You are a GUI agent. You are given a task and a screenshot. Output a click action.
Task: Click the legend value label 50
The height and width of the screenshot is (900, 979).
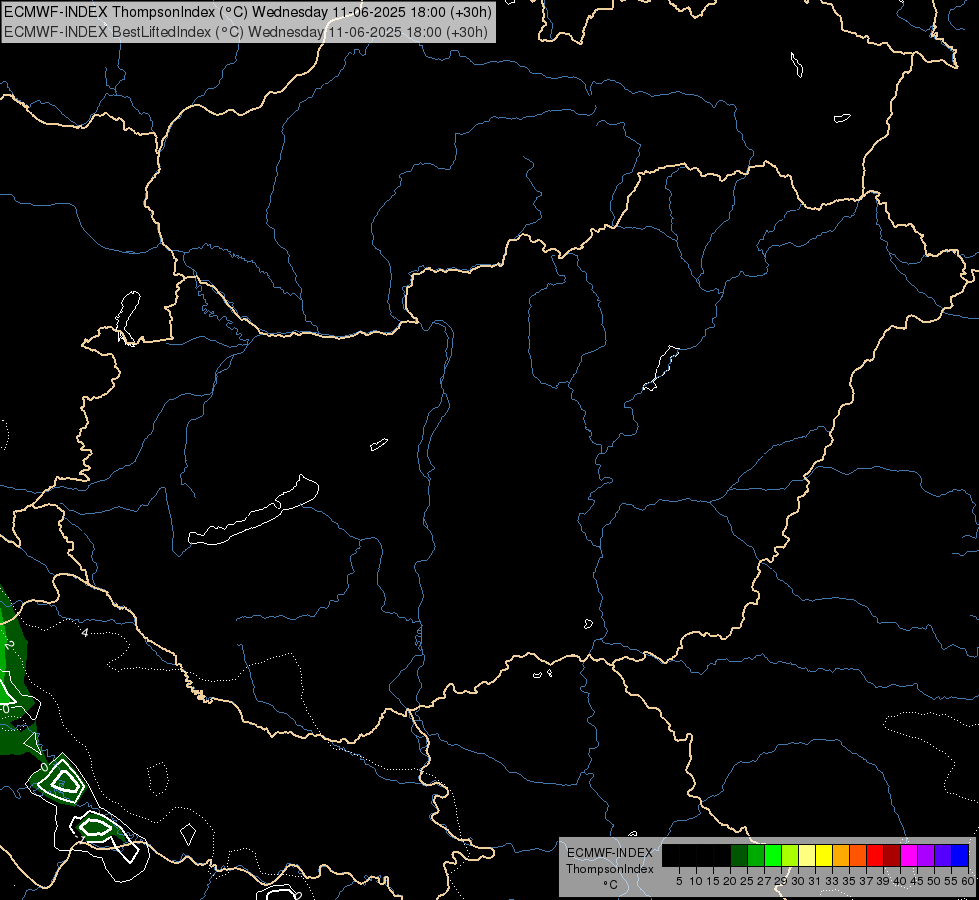click(x=934, y=881)
